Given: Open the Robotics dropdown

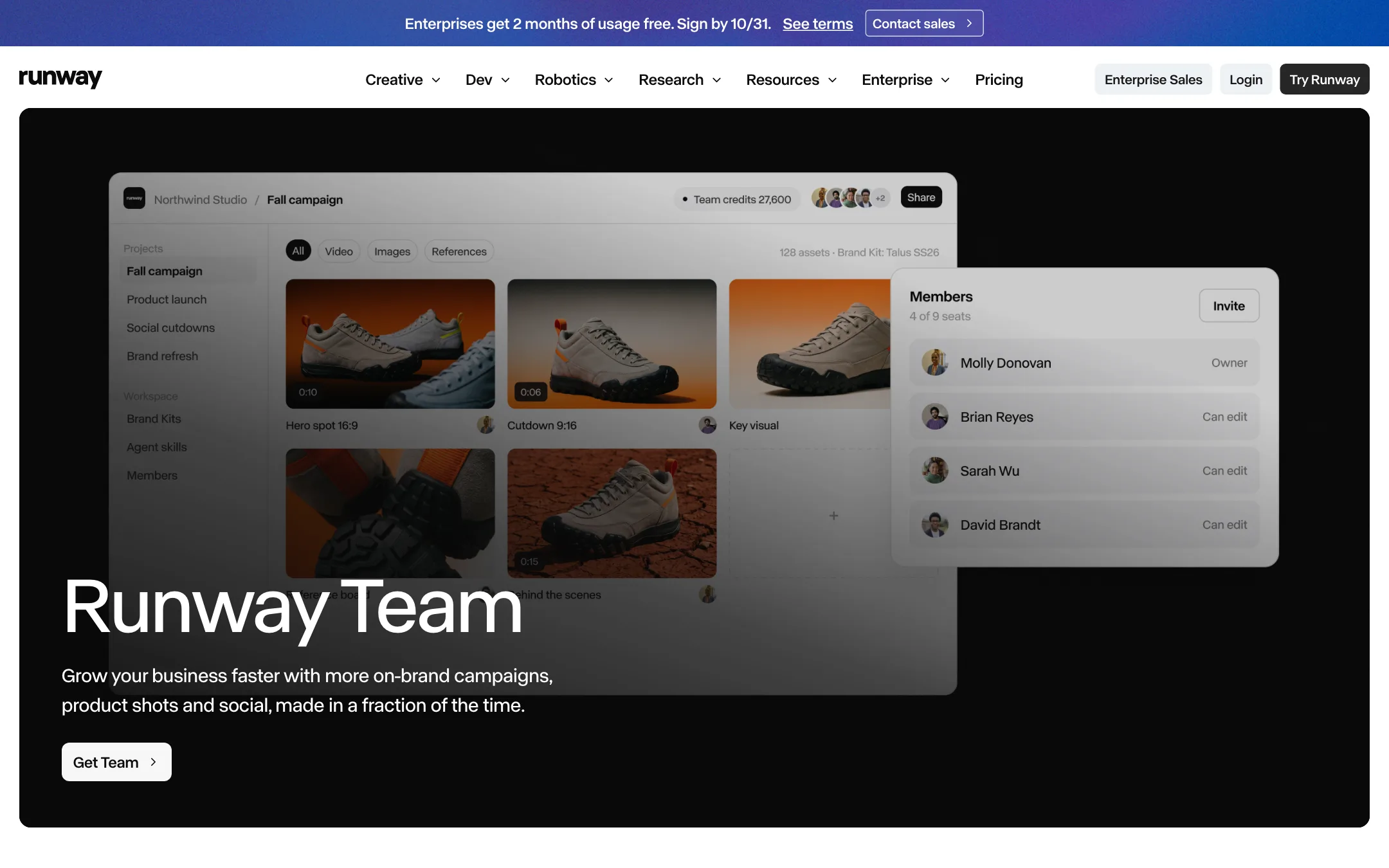Looking at the screenshot, I should pyautogui.click(x=574, y=80).
